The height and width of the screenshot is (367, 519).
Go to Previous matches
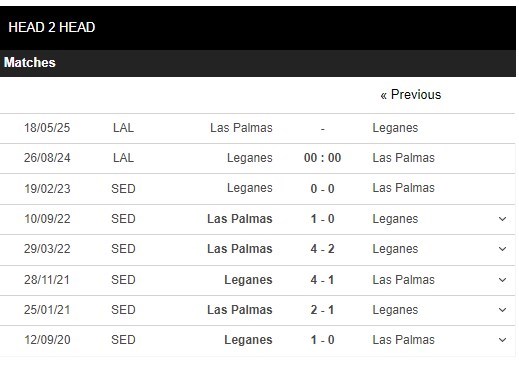411,95
